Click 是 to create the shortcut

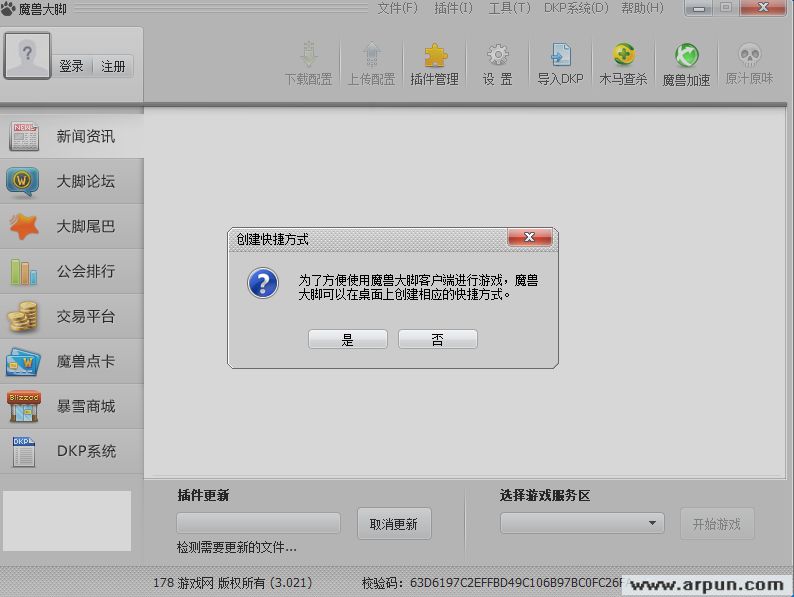(x=347, y=340)
